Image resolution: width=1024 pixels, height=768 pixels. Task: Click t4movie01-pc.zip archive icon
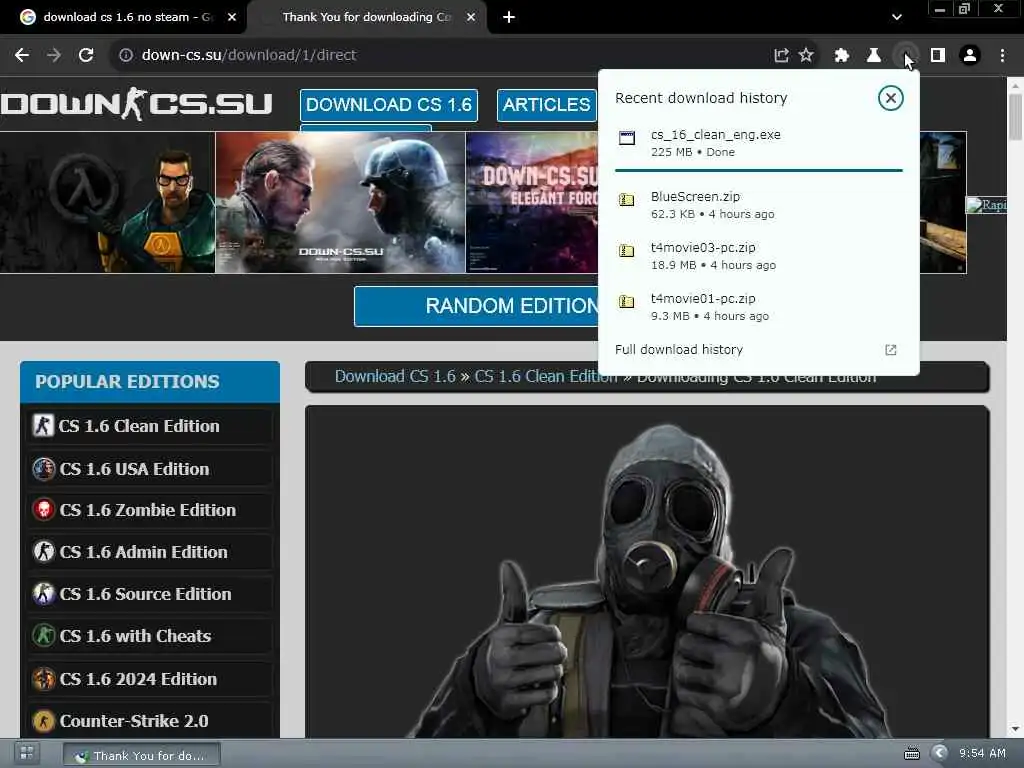point(627,302)
